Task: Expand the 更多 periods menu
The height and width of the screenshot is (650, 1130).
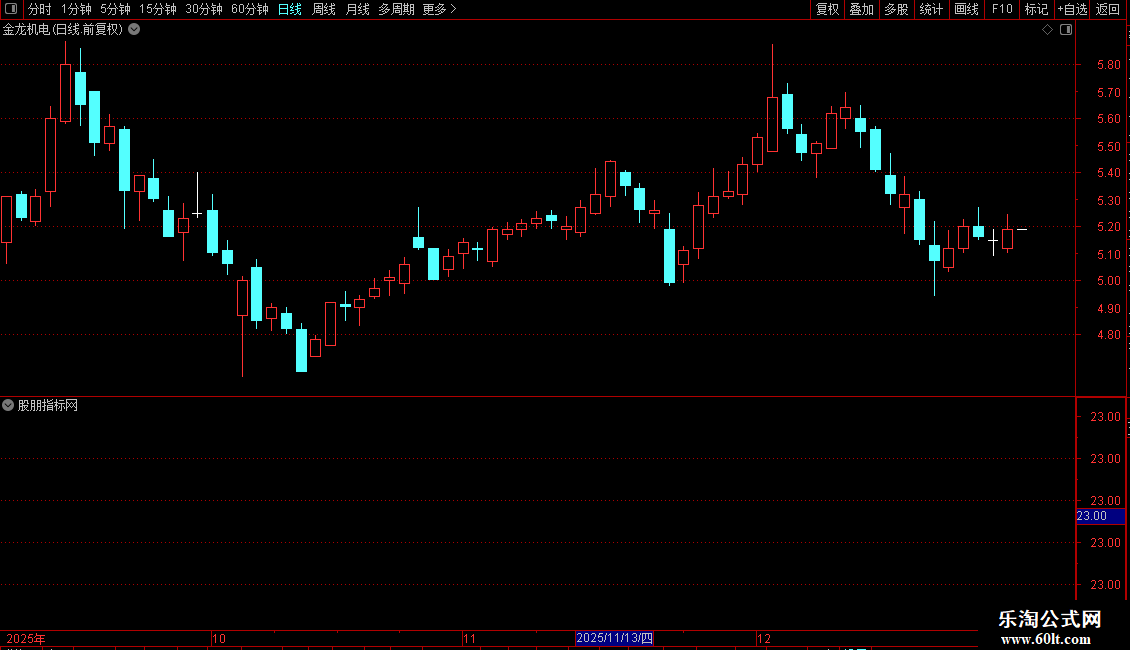Action: (440, 9)
